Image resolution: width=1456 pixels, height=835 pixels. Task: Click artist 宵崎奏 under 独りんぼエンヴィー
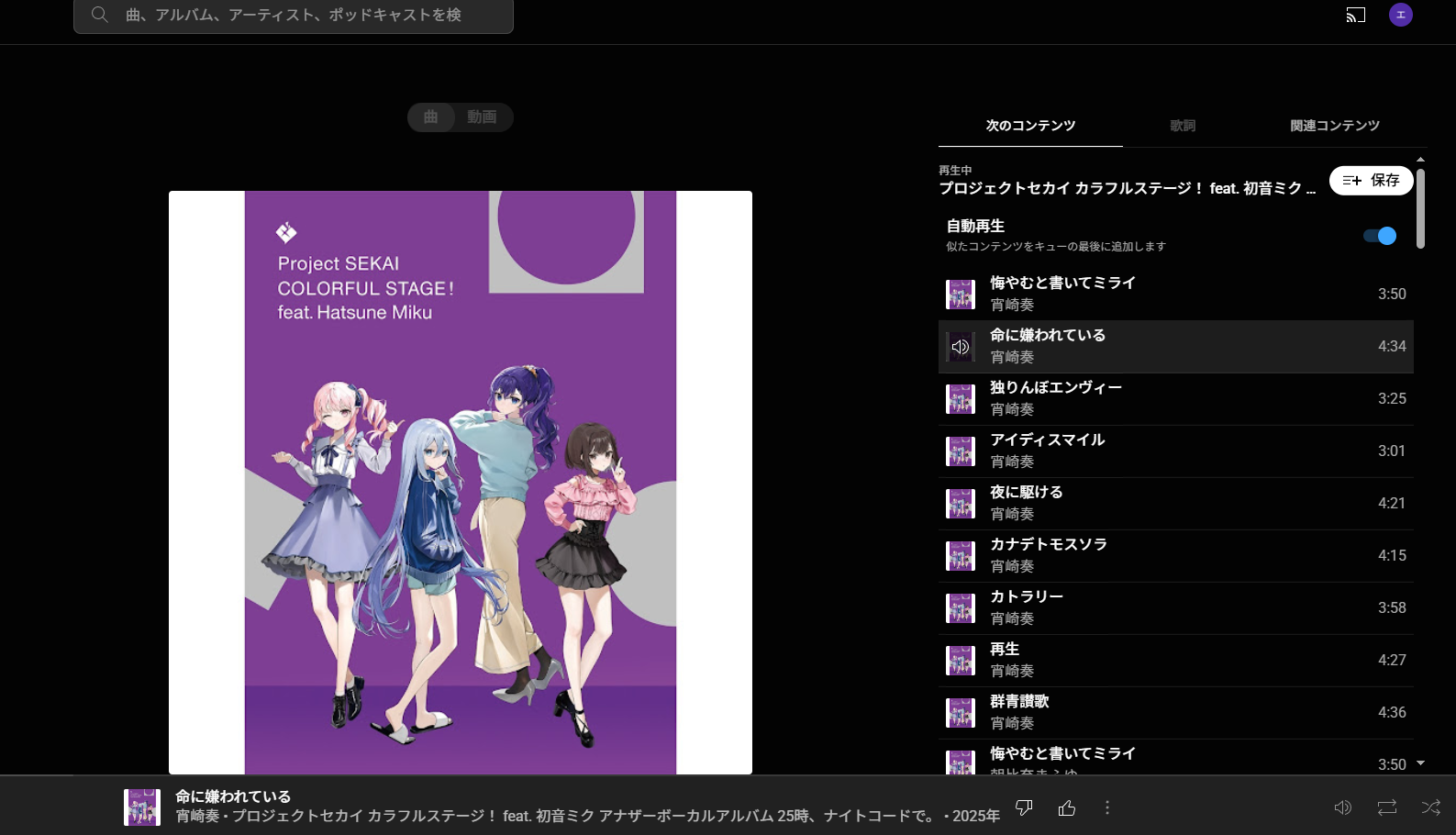point(1012,409)
